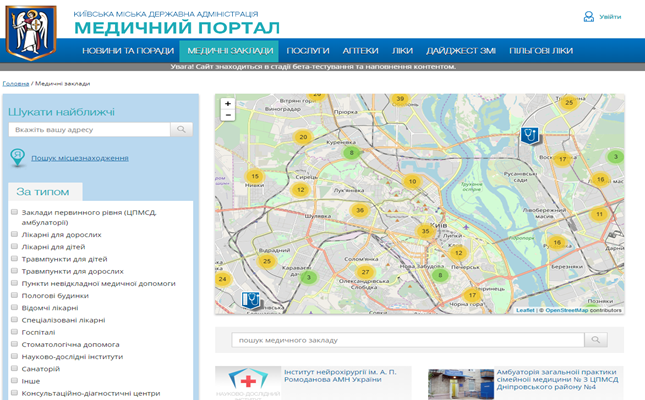The width and height of the screenshot is (645, 400).
Task: Open Ліки menu item
Action: click(x=402, y=51)
